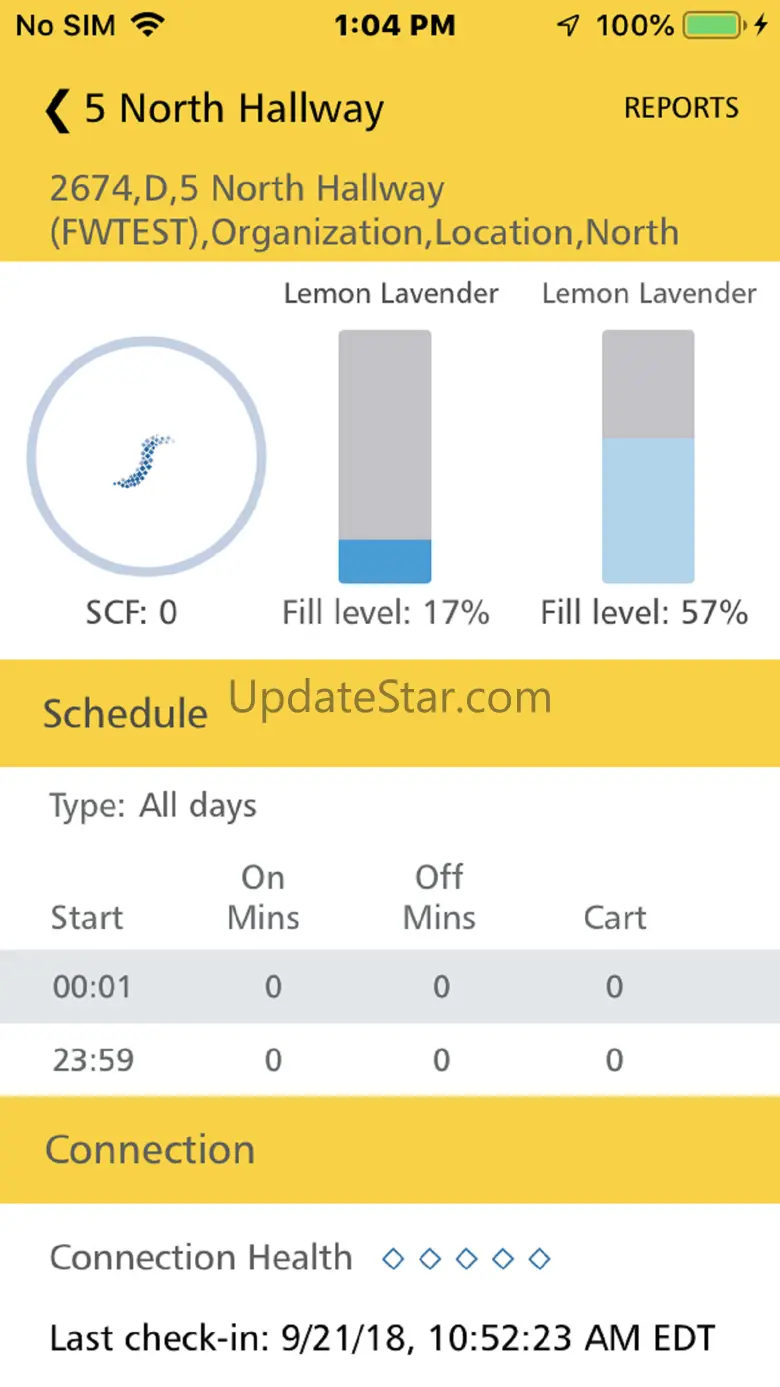Select the 57% fill level cartridge bar
Screen dimensions: 780x1387
[x=648, y=457]
